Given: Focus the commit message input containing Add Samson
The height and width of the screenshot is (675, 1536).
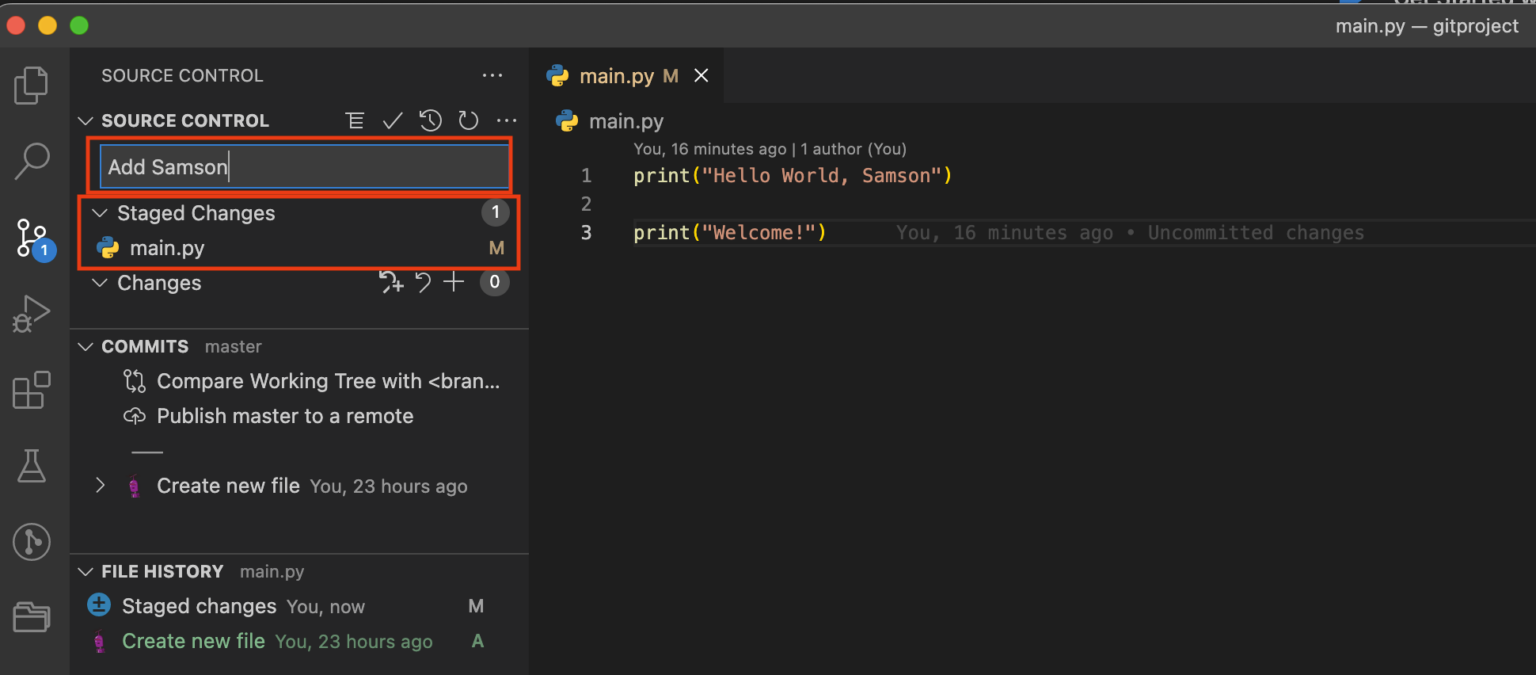Looking at the screenshot, I should [x=300, y=166].
